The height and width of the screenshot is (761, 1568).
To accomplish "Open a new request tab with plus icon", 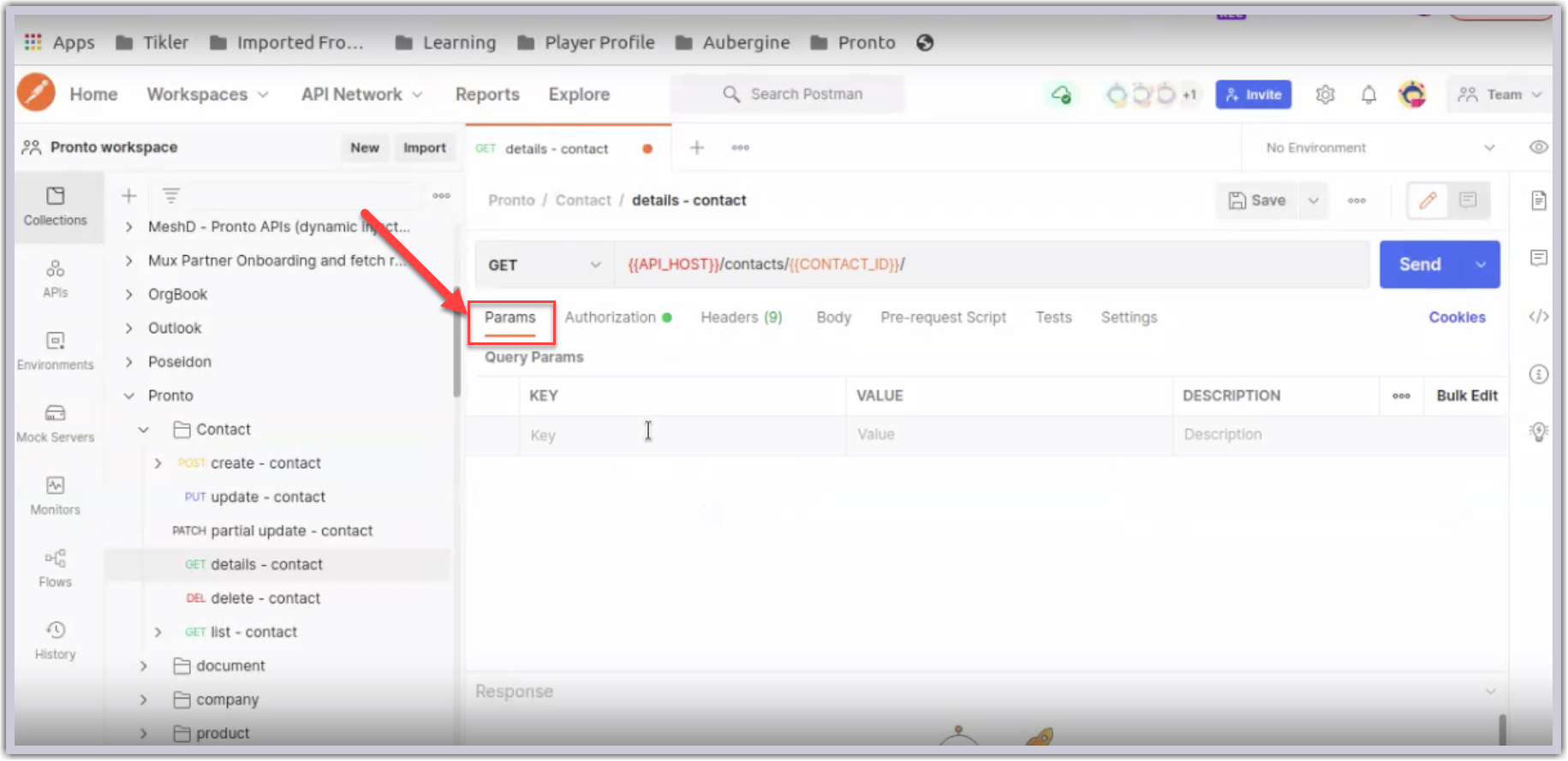I will [697, 147].
